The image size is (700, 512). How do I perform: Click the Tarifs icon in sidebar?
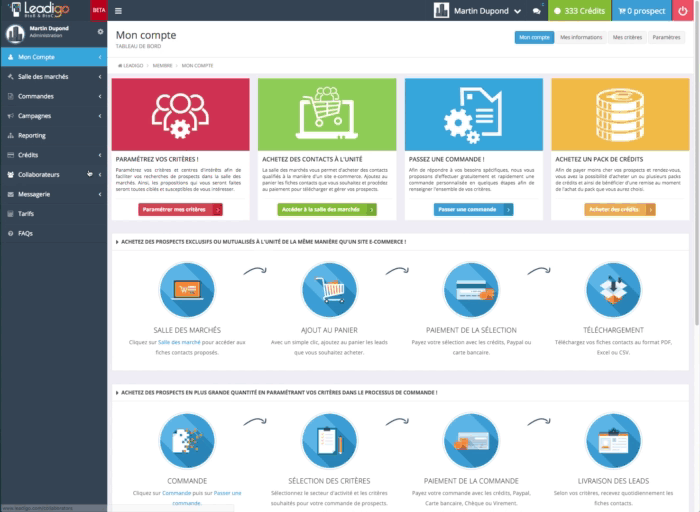(11, 214)
